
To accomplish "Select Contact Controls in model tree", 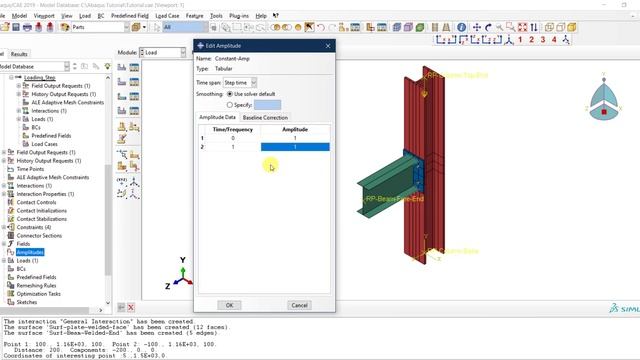I will point(36,202).
